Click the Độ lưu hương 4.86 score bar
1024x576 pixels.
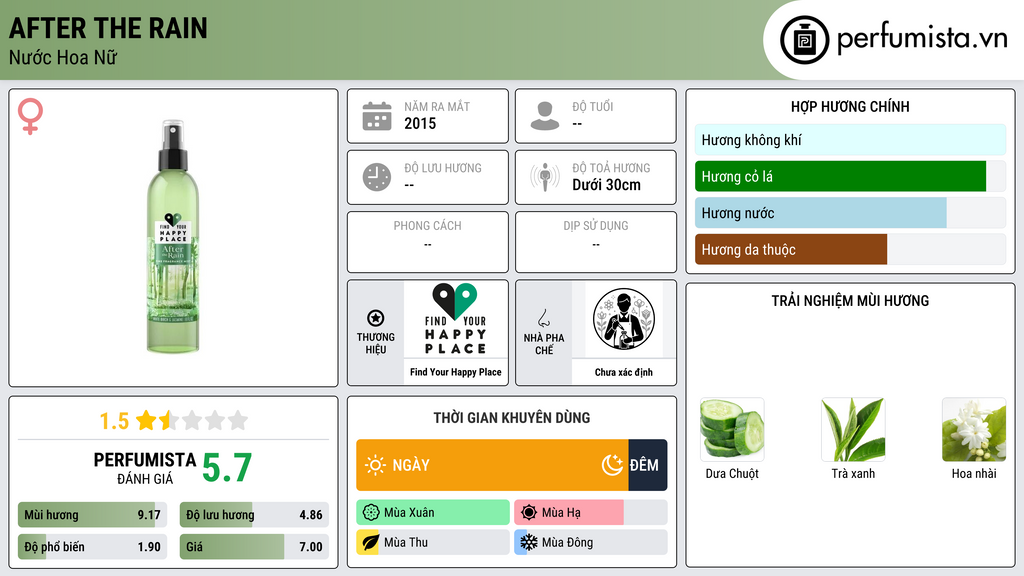254,515
